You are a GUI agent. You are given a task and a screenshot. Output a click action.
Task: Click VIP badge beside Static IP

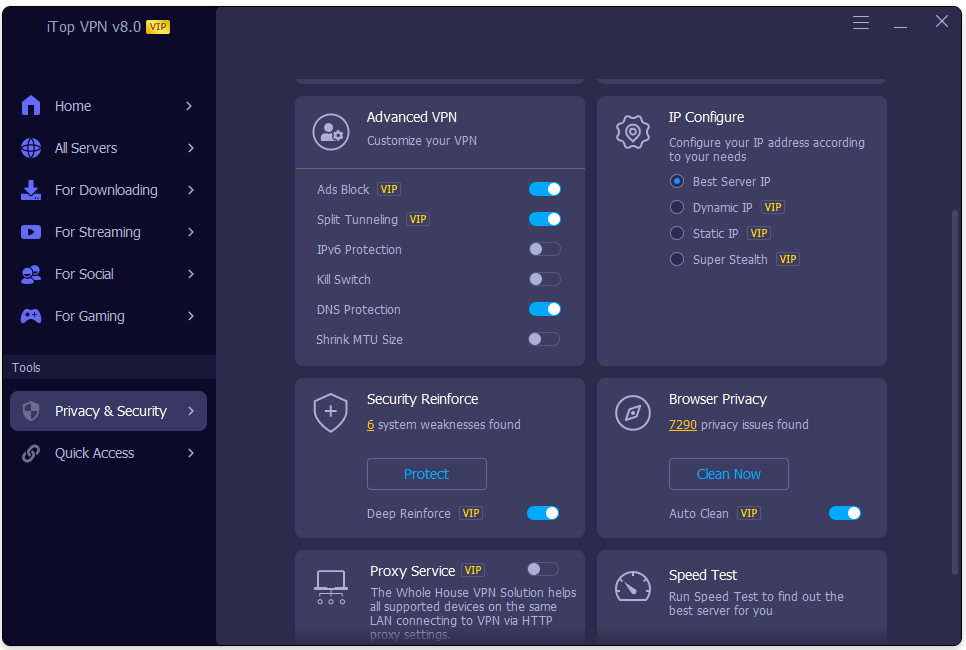coord(758,233)
